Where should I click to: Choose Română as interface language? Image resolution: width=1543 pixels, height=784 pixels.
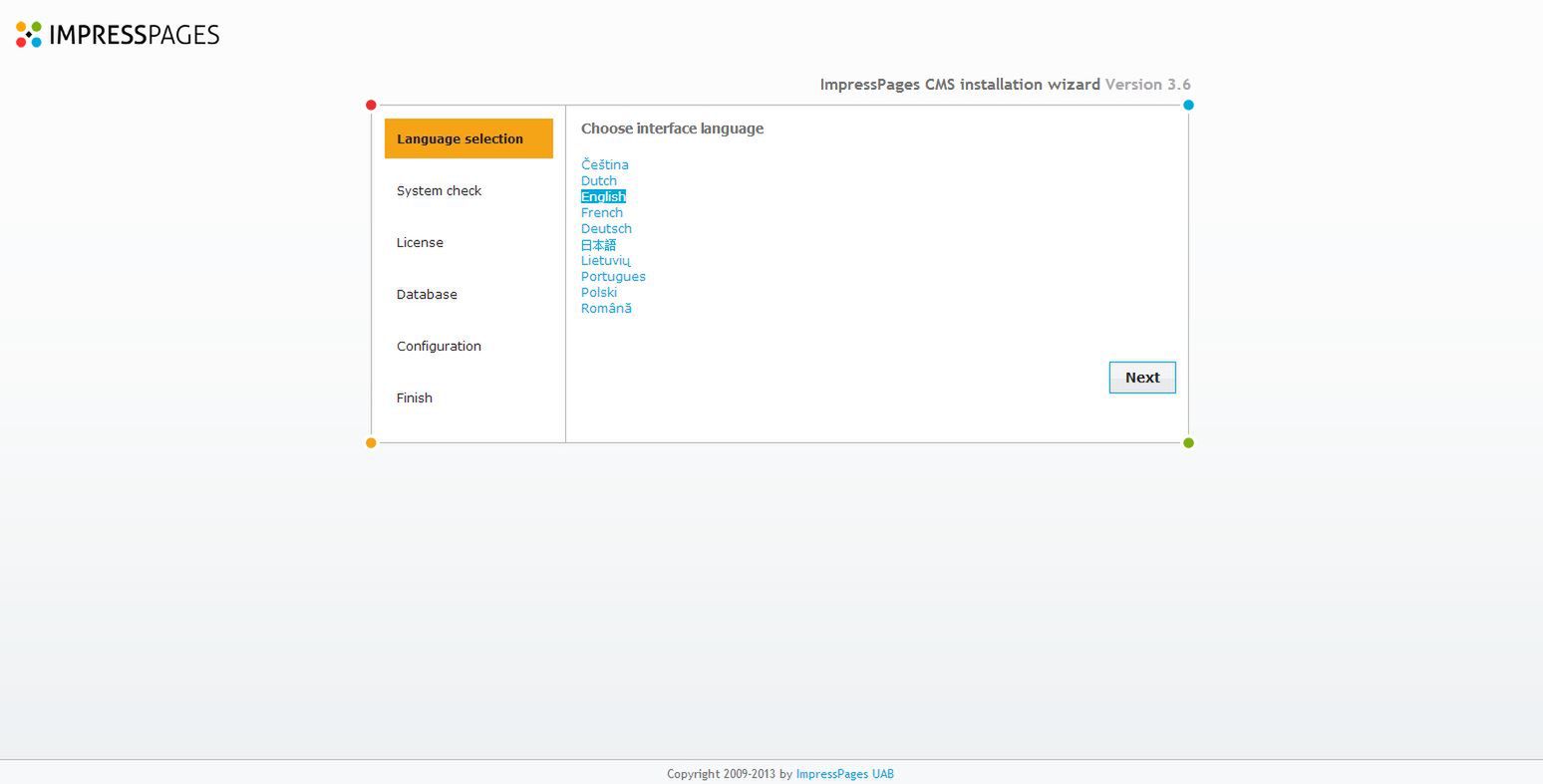606,308
